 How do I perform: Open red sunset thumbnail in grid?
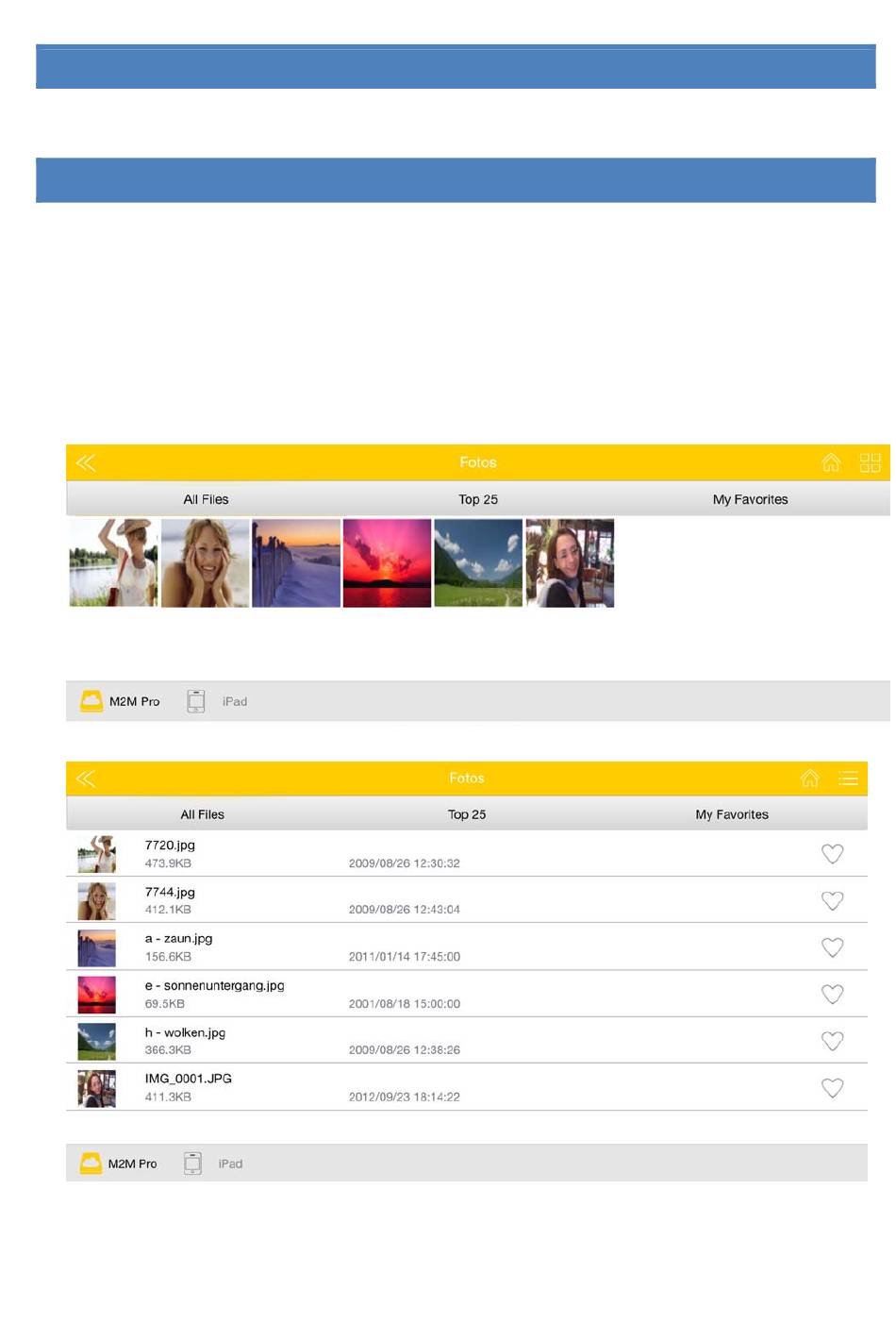click(x=387, y=562)
